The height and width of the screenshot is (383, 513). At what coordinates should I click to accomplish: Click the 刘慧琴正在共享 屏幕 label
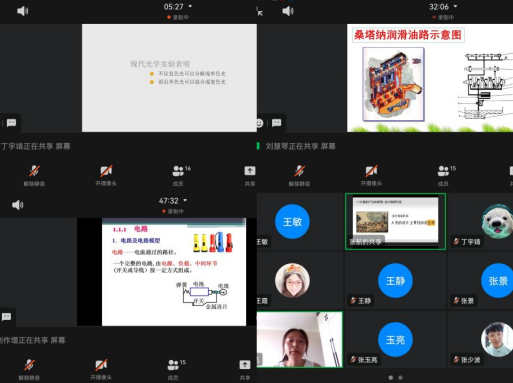click(x=300, y=146)
